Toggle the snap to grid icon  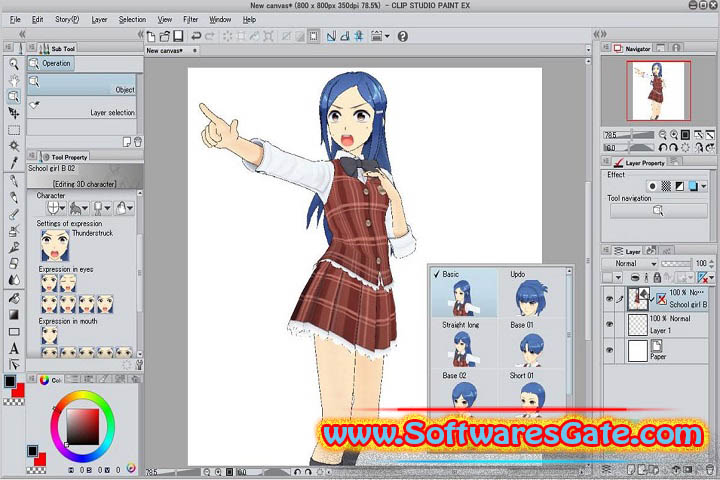click(x=359, y=36)
